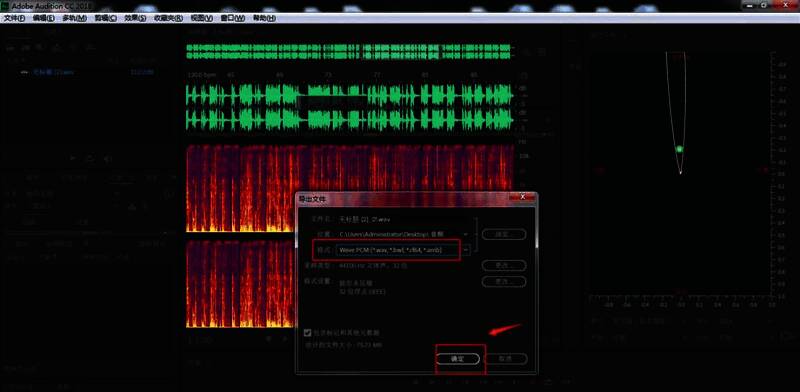Click 更改 next to 格式设置

(504, 282)
